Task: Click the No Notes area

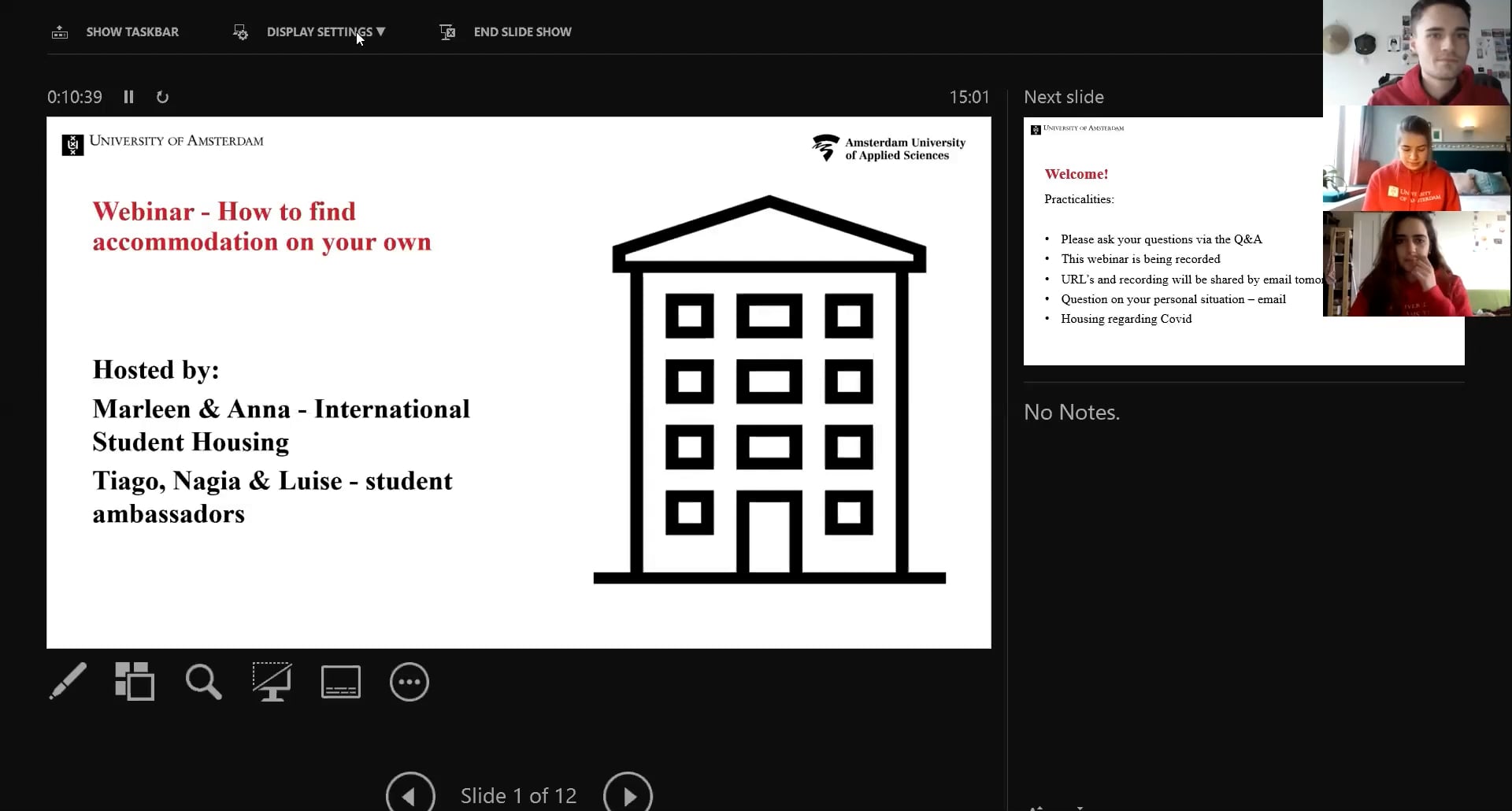Action: (x=1071, y=411)
